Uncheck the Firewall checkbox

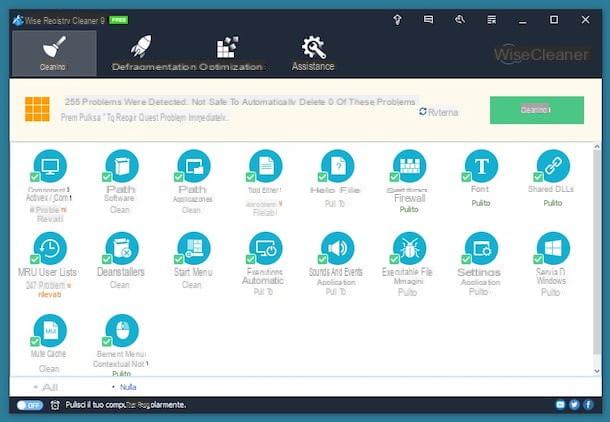click(394, 177)
